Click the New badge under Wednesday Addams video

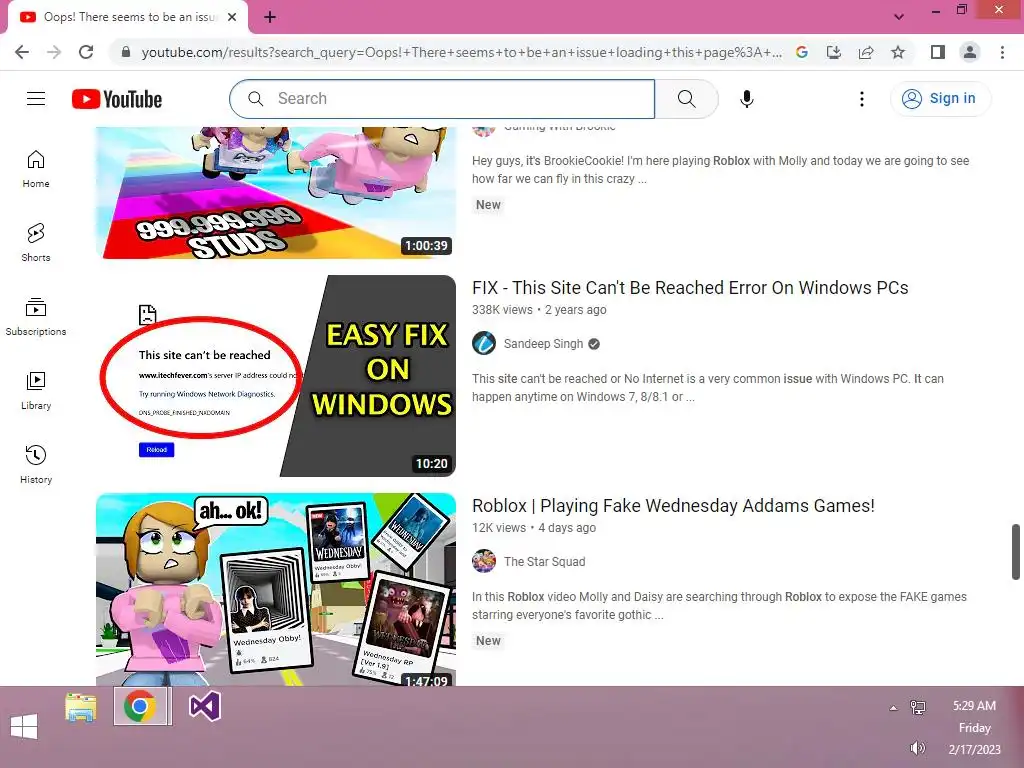pos(488,641)
